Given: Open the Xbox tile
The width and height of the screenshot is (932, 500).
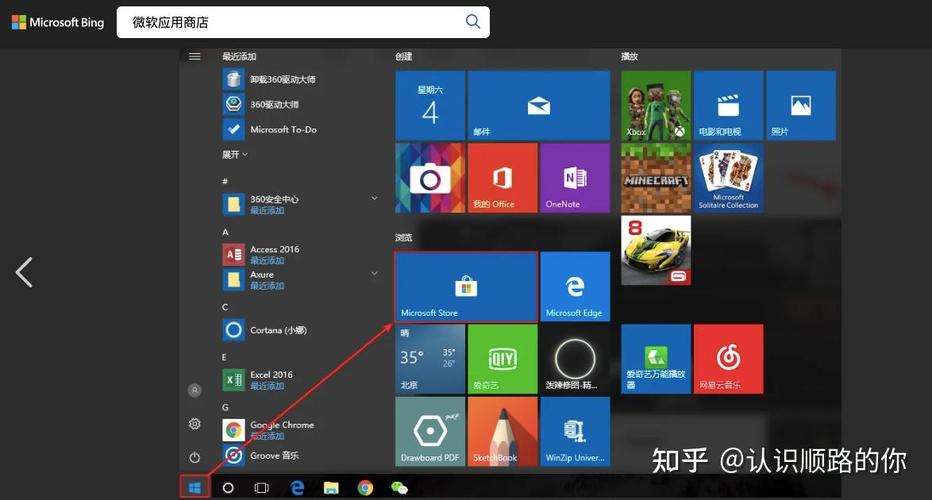Looking at the screenshot, I should (x=656, y=105).
